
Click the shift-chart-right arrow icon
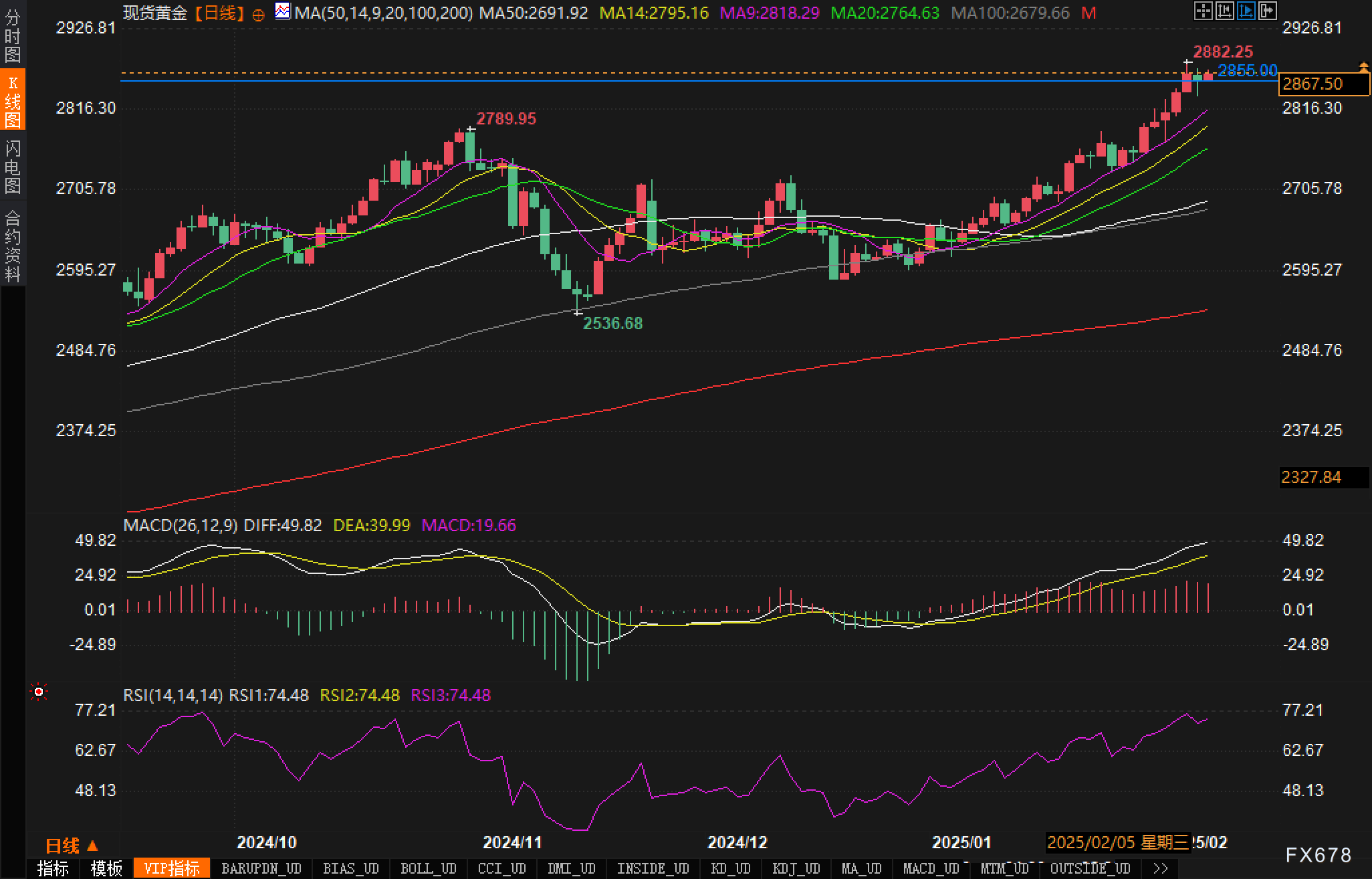(x=1267, y=11)
